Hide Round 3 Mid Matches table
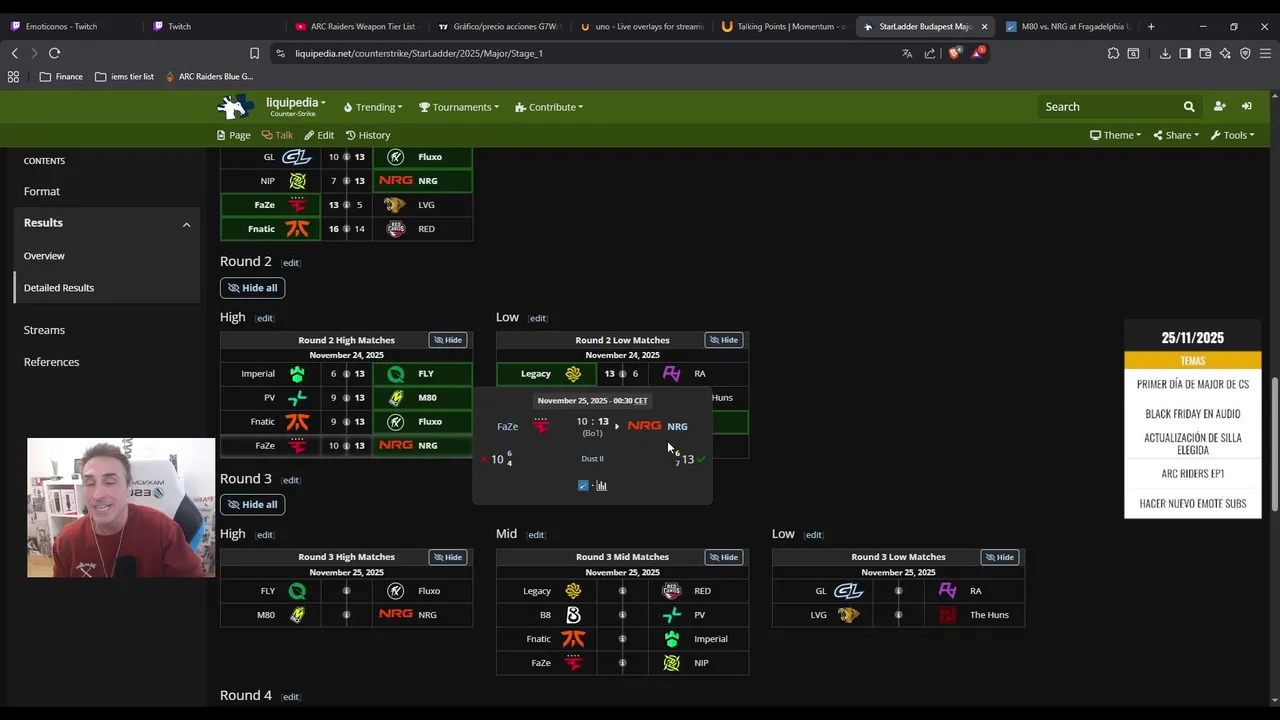 pos(724,557)
